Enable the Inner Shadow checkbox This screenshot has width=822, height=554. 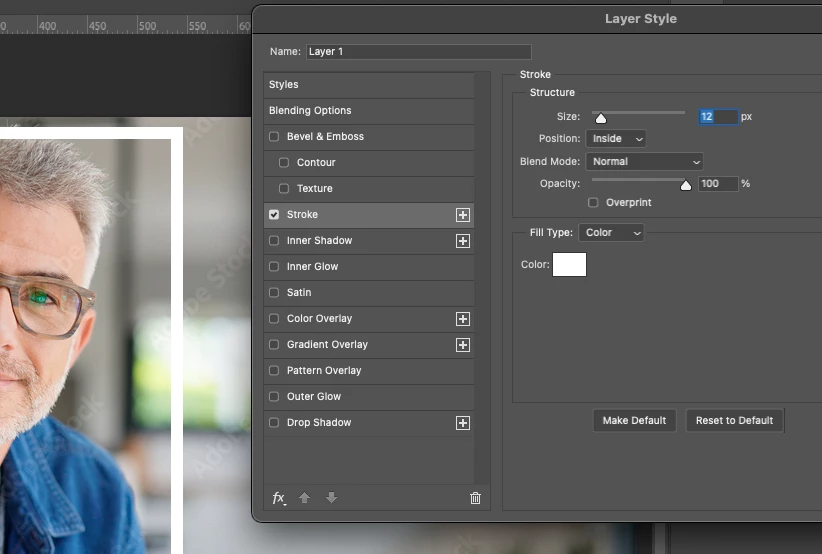tap(274, 241)
